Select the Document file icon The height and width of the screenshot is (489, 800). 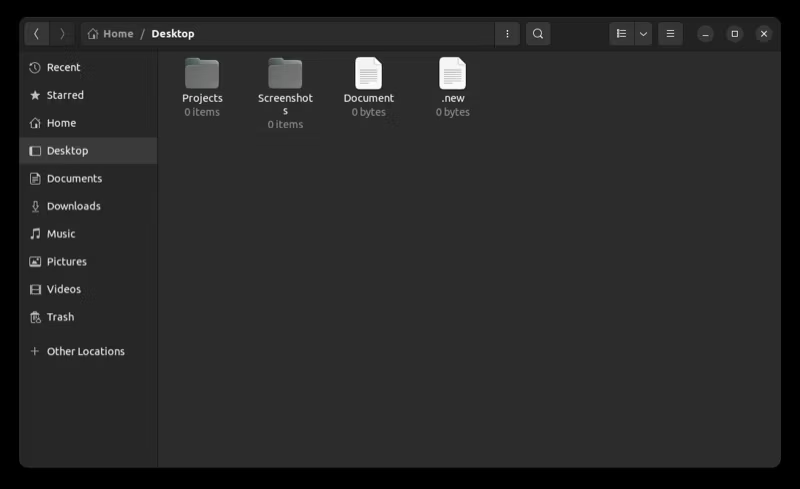[368, 74]
